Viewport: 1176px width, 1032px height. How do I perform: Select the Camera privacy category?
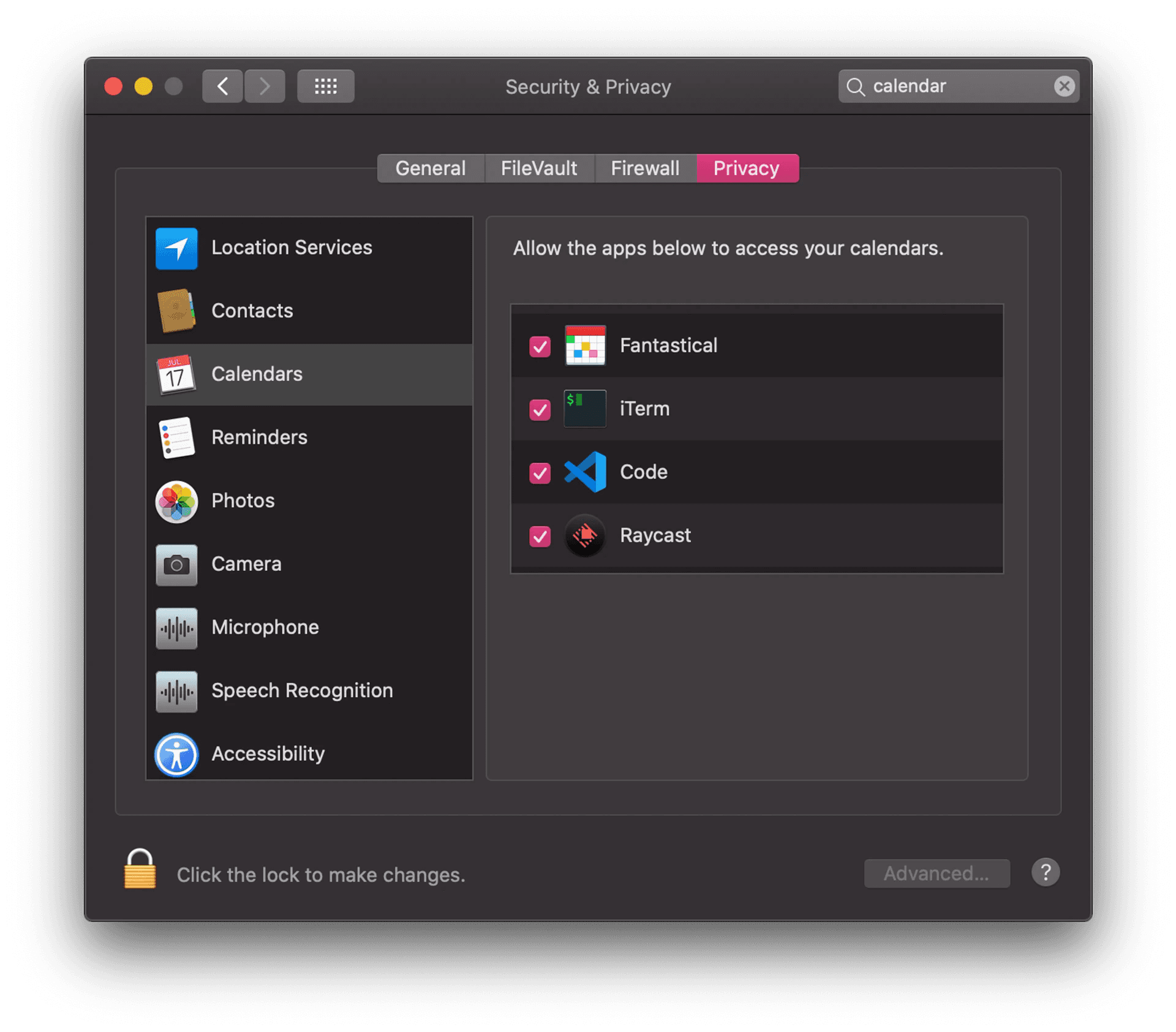246,564
